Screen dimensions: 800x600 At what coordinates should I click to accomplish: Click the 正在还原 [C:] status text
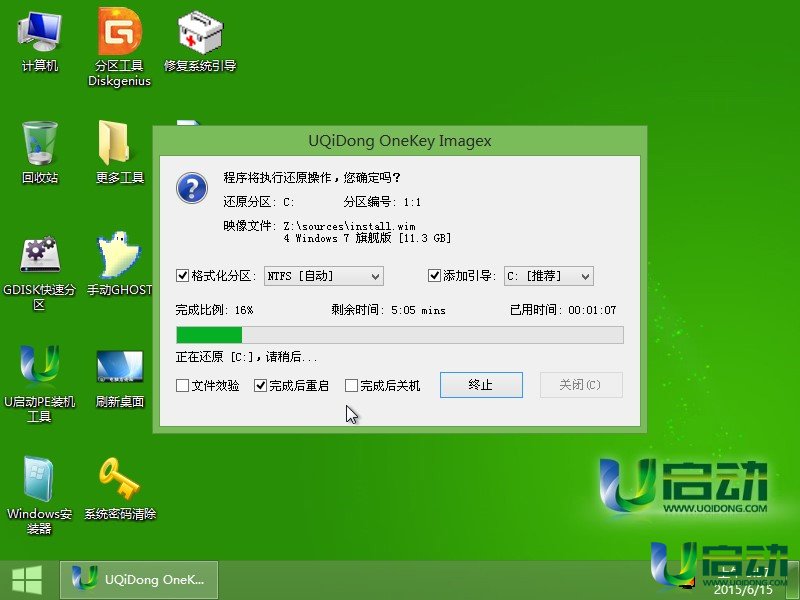246,357
